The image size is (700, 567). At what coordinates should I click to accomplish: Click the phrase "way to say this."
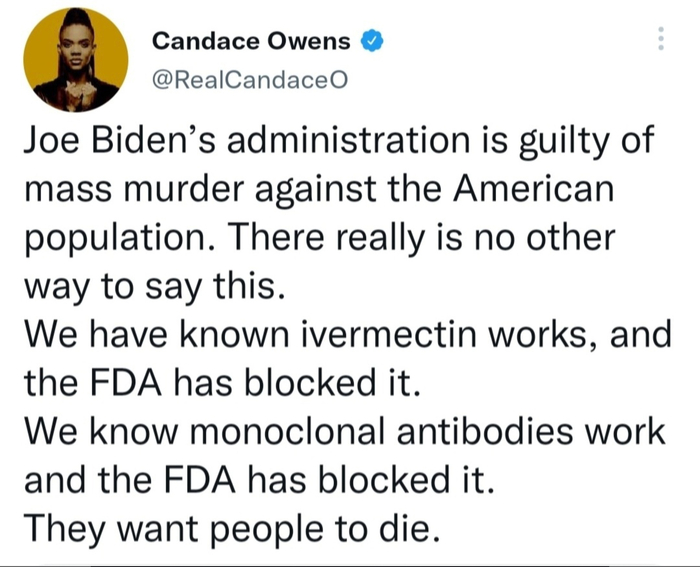(155, 287)
